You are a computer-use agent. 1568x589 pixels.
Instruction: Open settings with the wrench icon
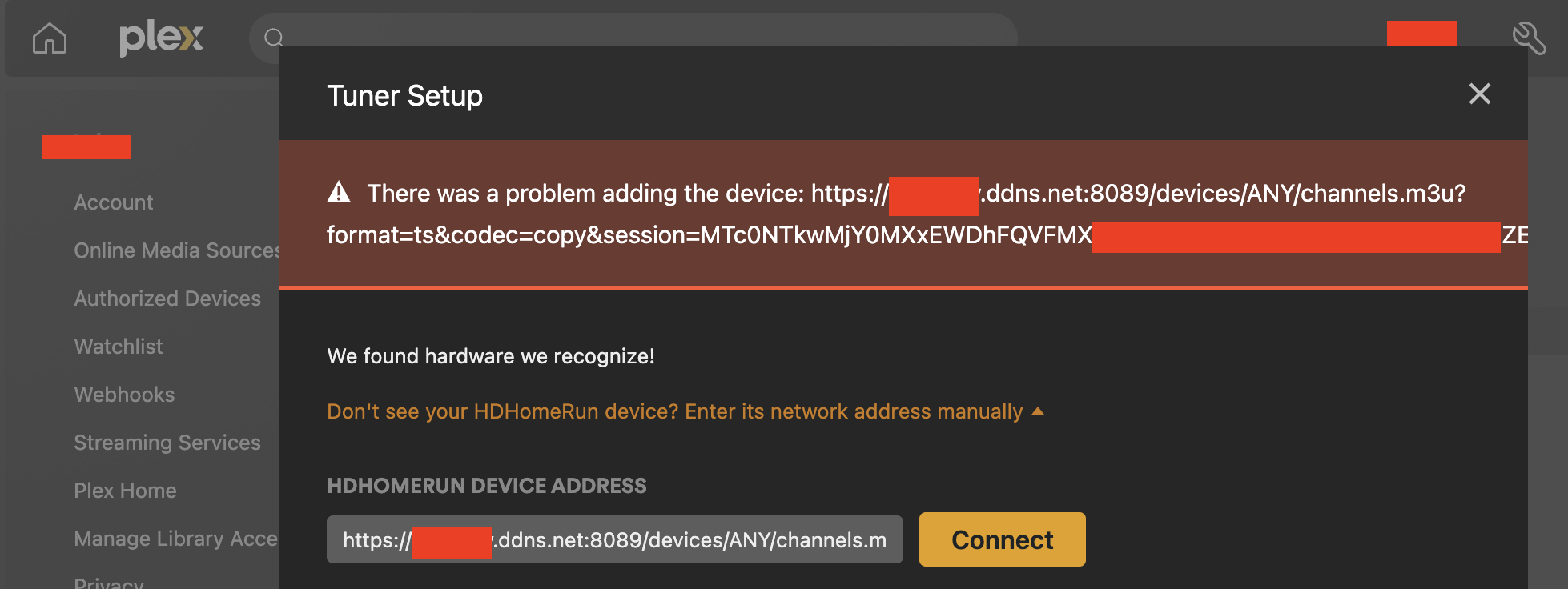coord(1528,38)
